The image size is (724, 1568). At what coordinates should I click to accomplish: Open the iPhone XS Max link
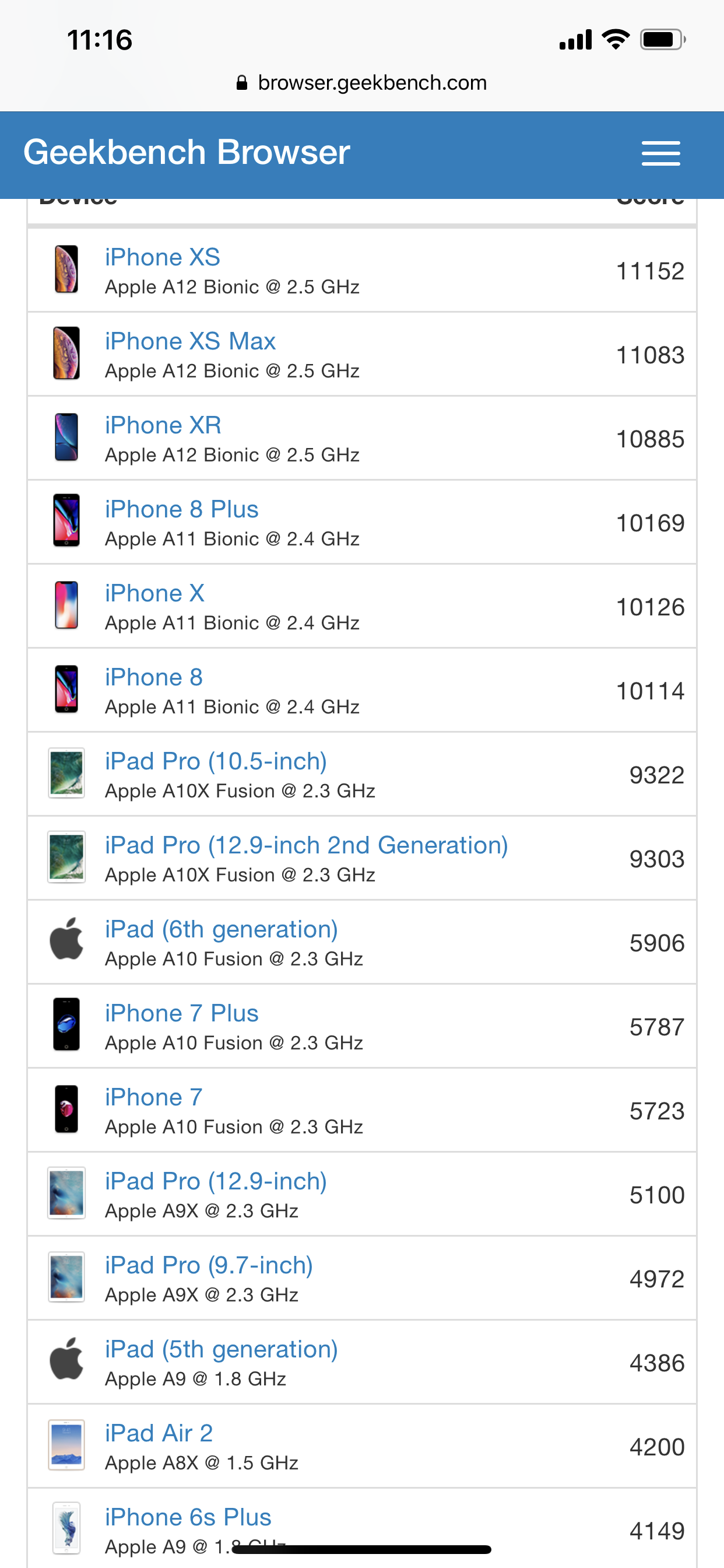(x=191, y=341)
